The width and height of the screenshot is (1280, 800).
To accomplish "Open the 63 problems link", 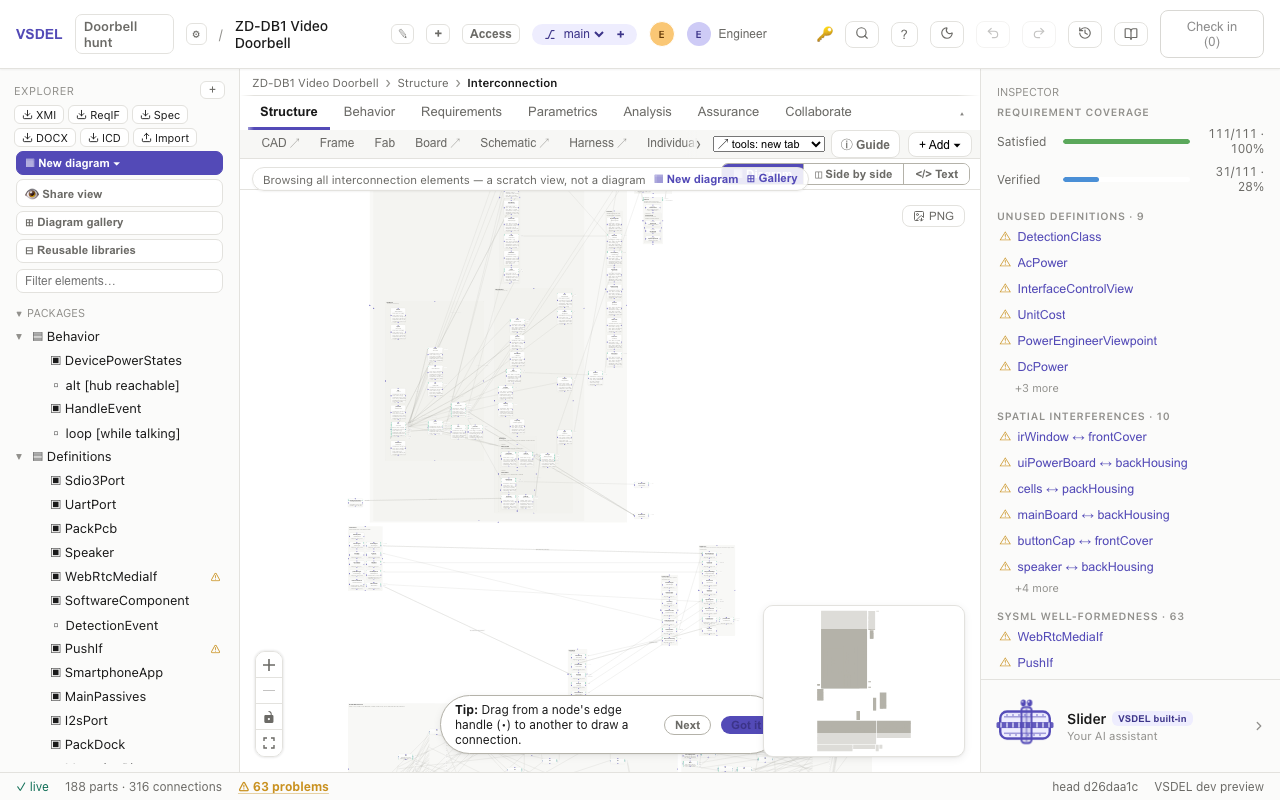I will tap(283, 787).
